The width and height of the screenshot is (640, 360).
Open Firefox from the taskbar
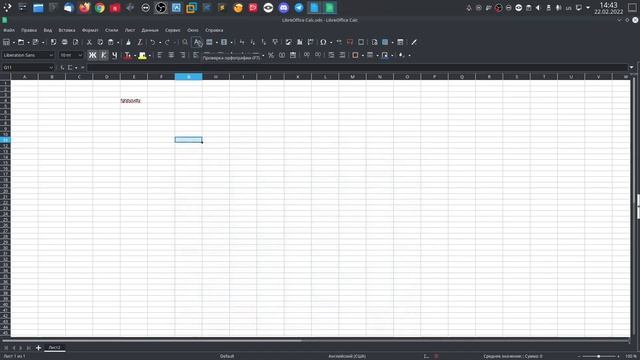coord(84,7)
